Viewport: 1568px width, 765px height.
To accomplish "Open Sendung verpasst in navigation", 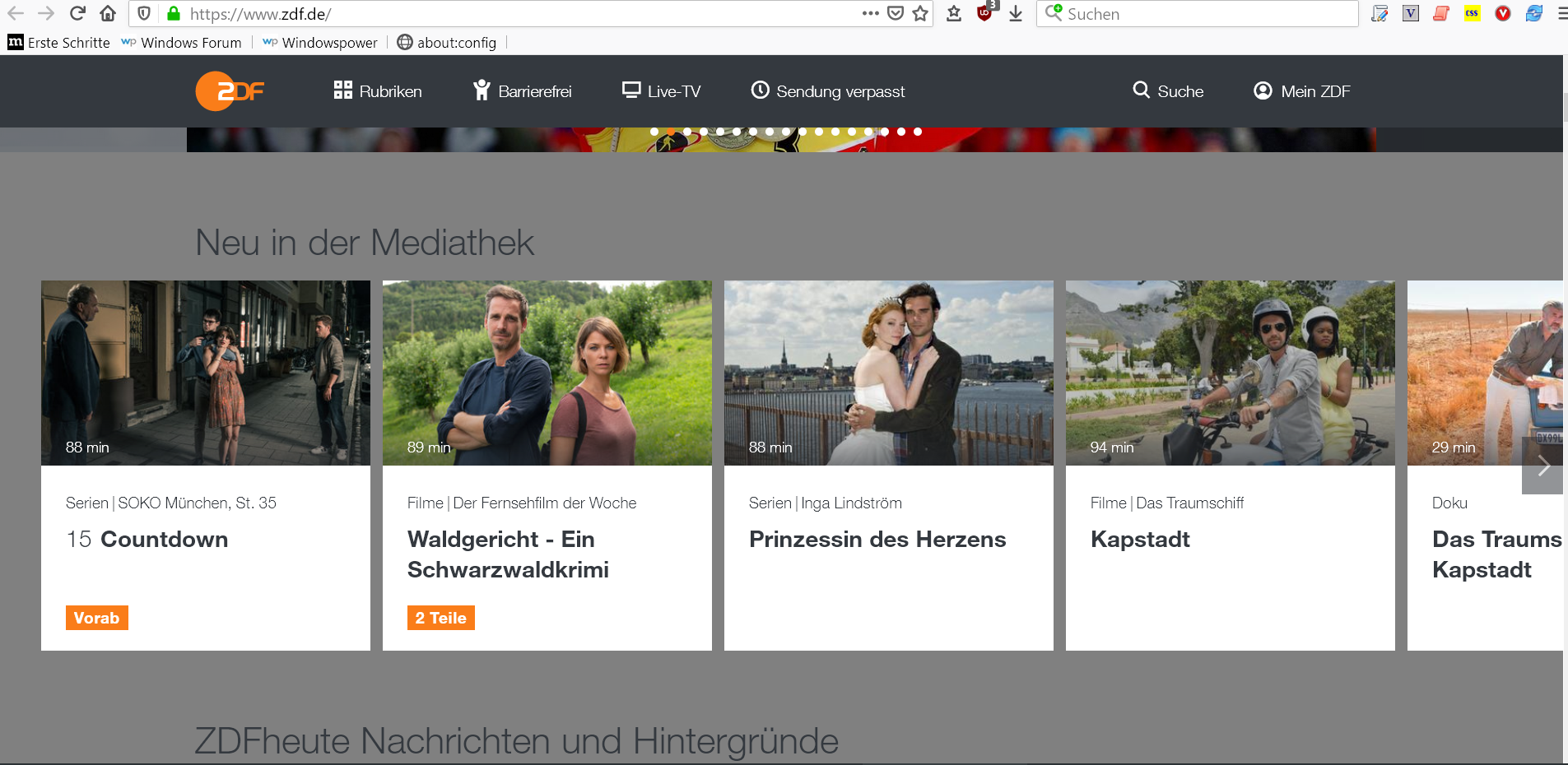I will 827,91.
